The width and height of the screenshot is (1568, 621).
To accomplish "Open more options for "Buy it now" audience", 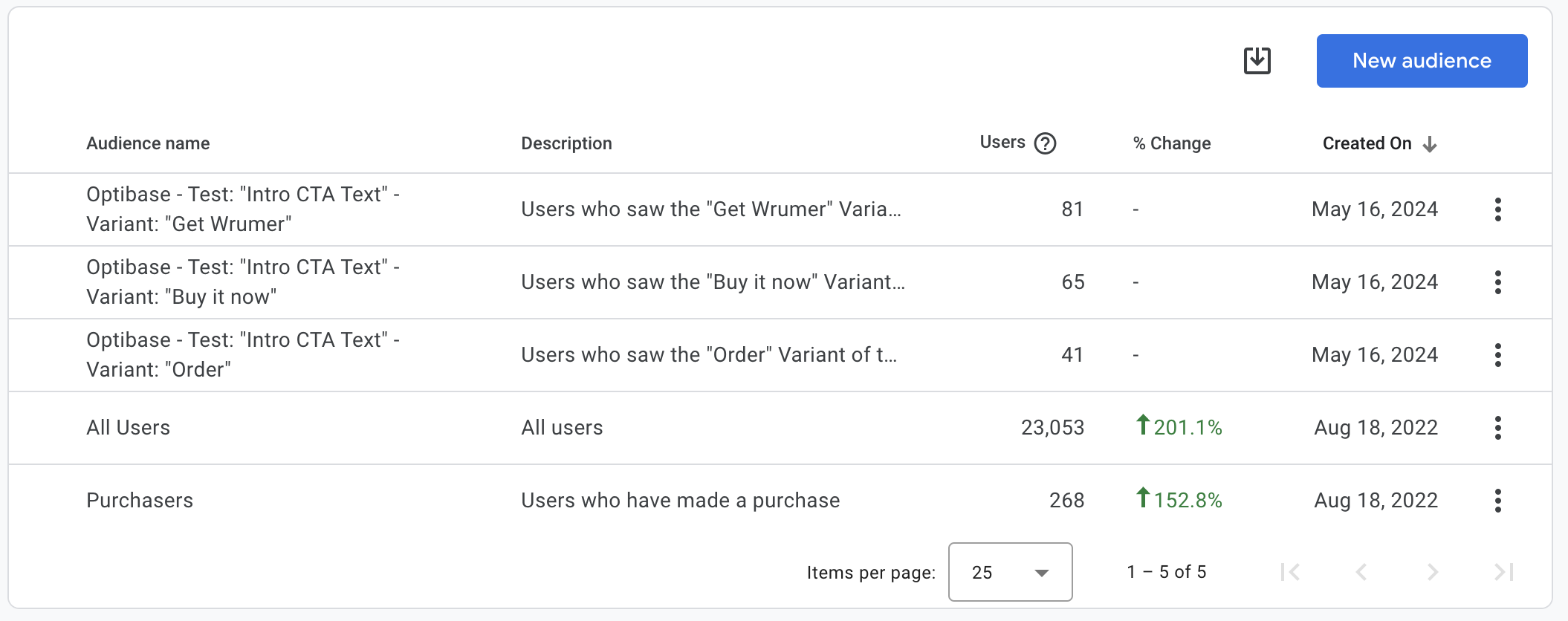I will tap(1497, 282).
